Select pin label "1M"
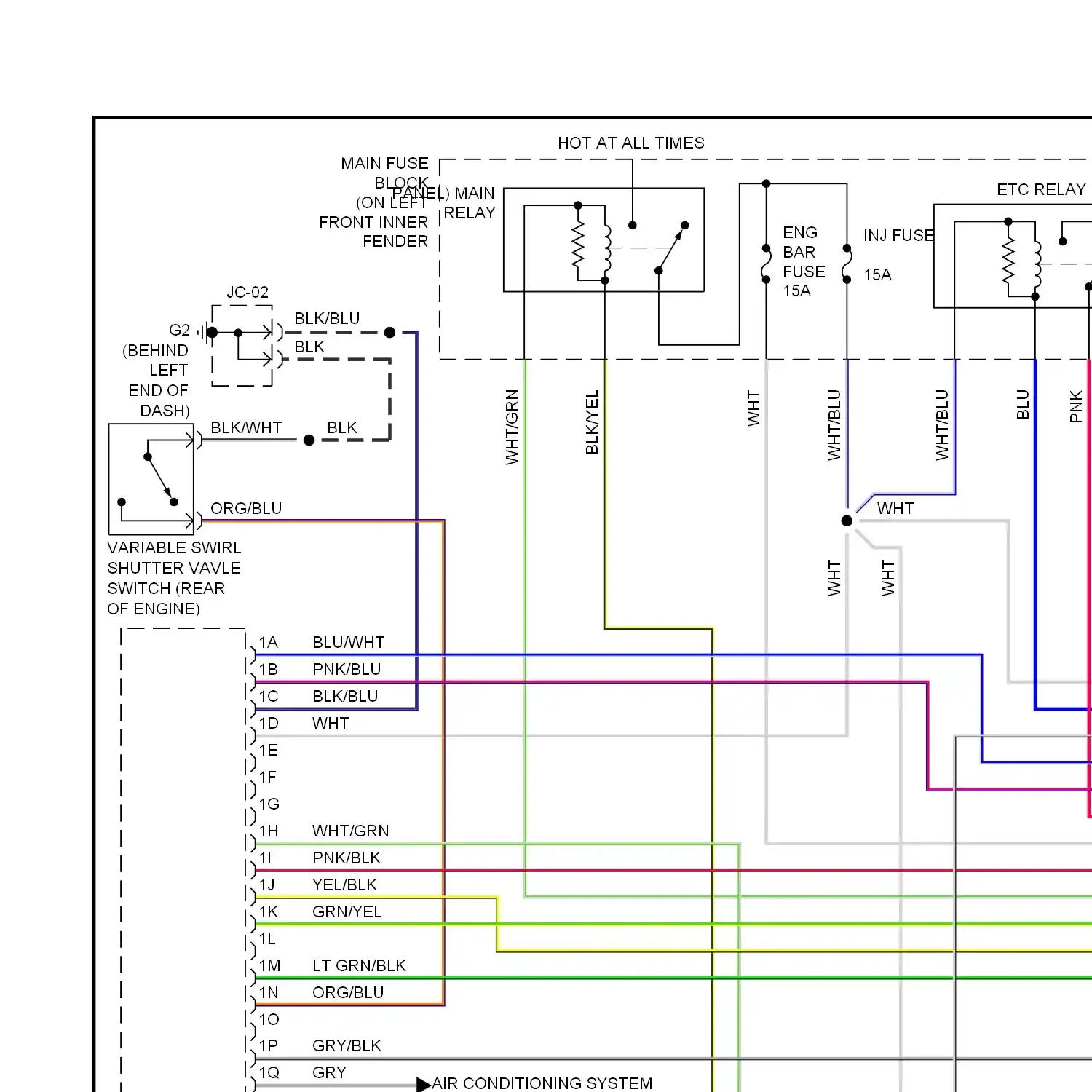 (269, 965)
